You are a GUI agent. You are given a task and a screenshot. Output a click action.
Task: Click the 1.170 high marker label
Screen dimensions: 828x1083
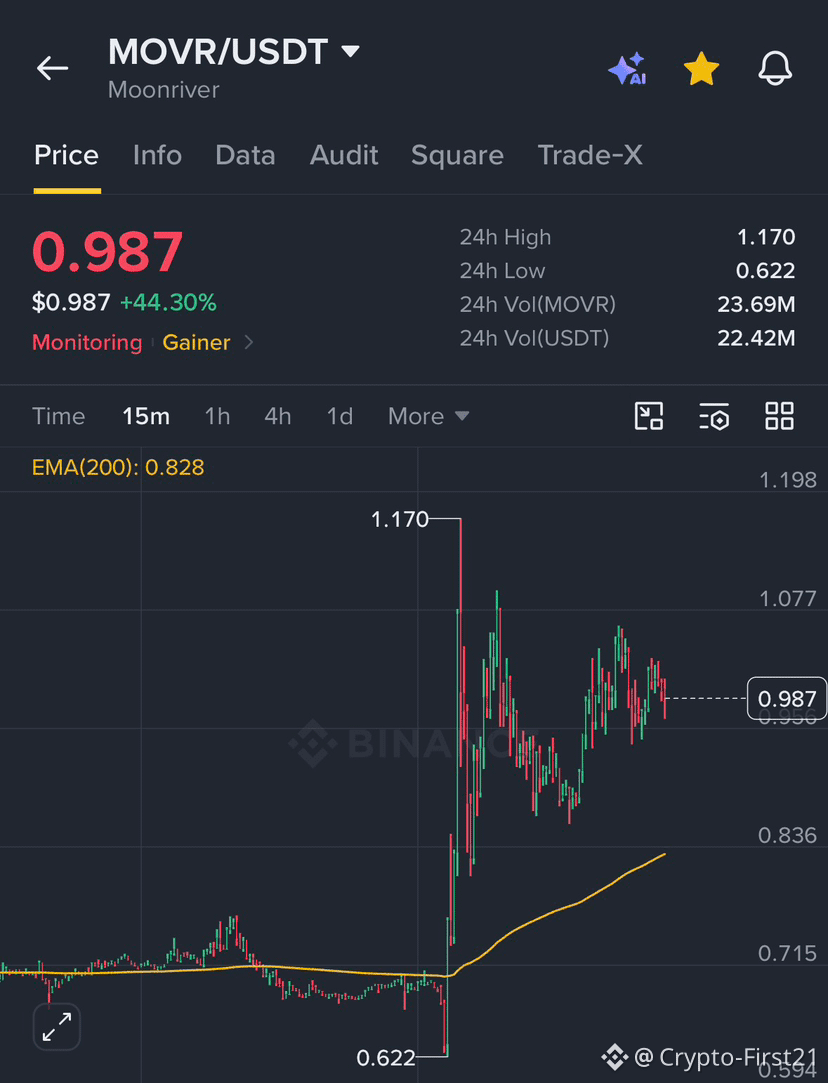[400, 519]
